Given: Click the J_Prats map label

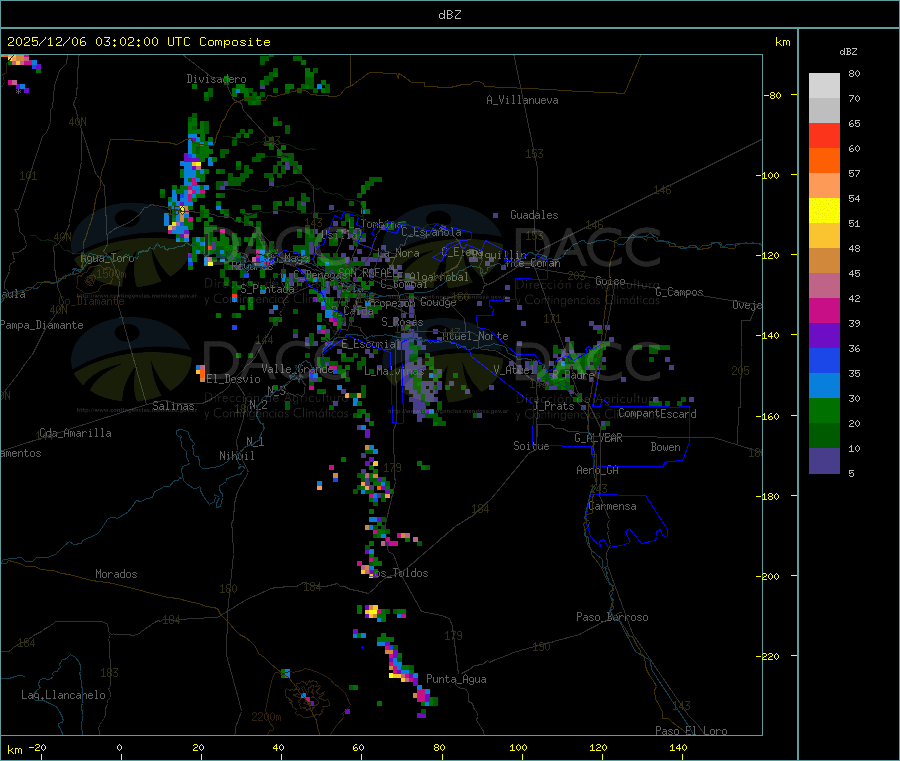Looking at the screenshot, I should [x=554, y=406].
